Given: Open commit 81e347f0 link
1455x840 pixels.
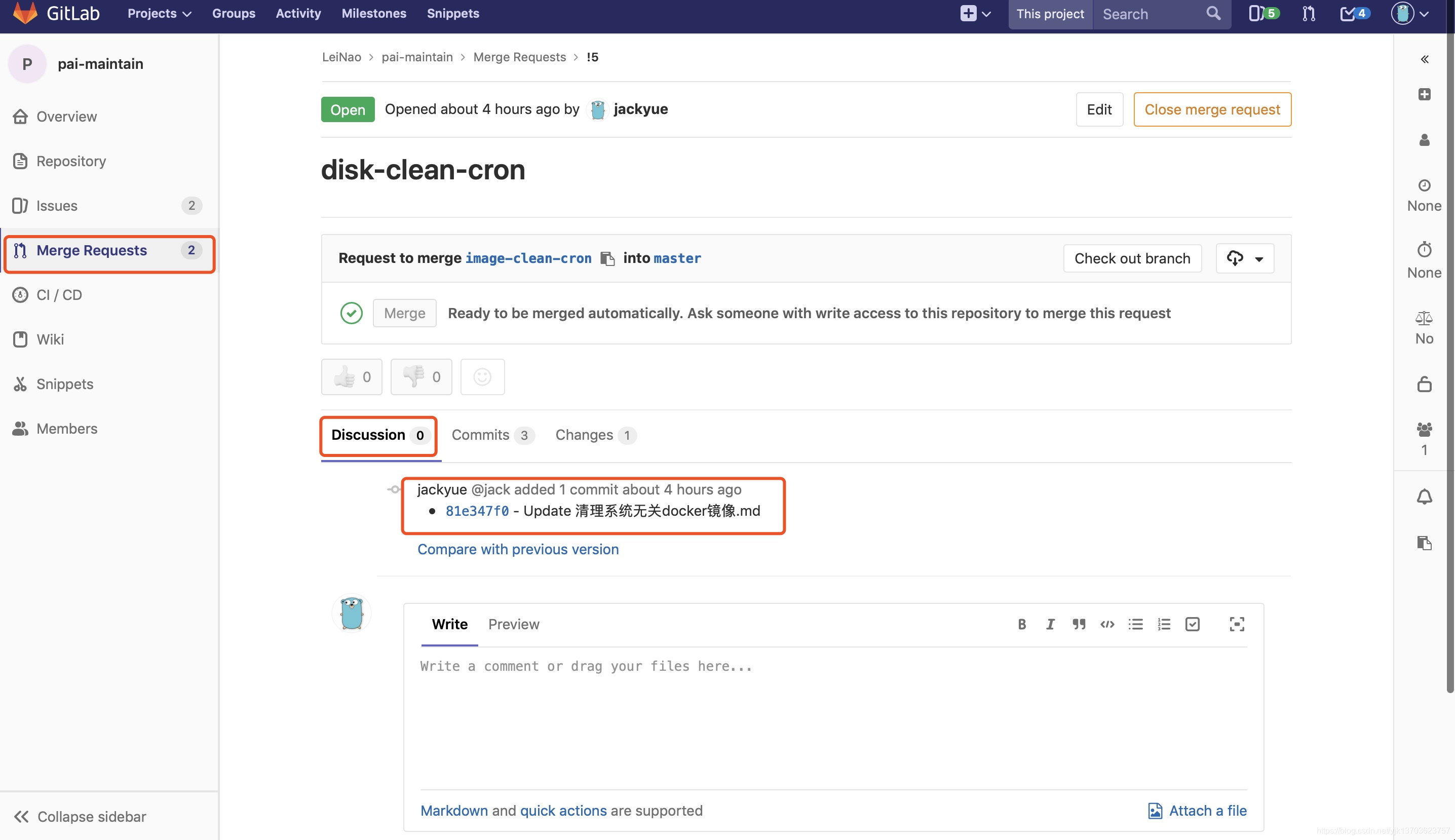Looking at the screenshot, I should [477, 511].
